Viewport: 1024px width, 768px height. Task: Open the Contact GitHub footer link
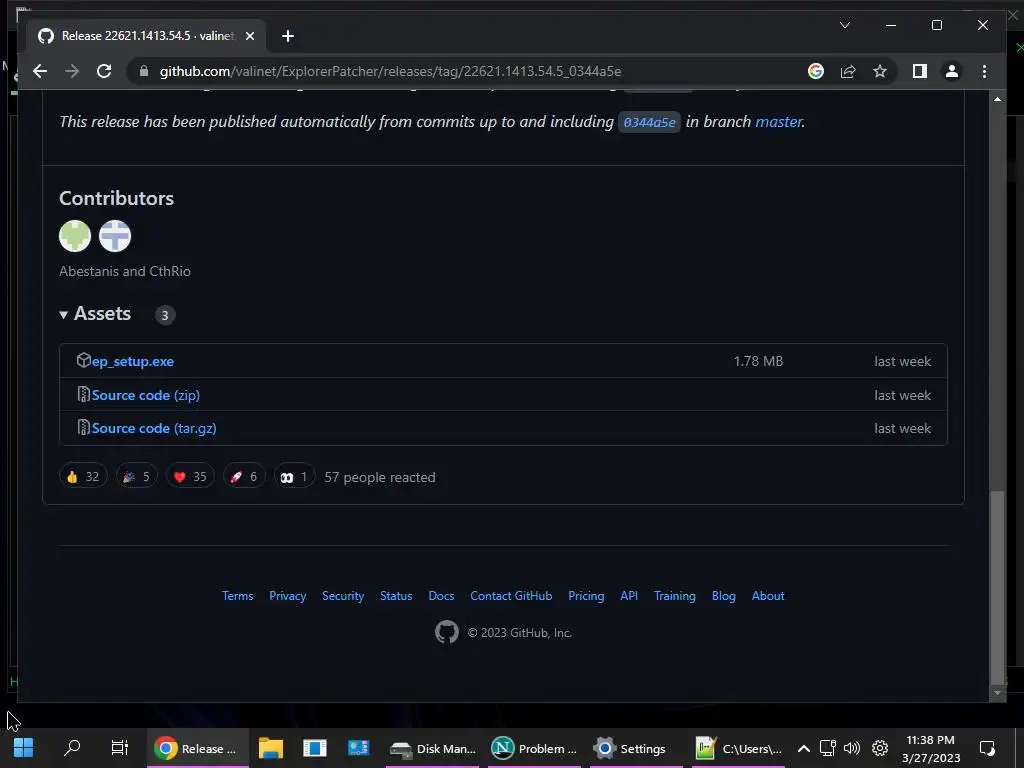[511, 596]
